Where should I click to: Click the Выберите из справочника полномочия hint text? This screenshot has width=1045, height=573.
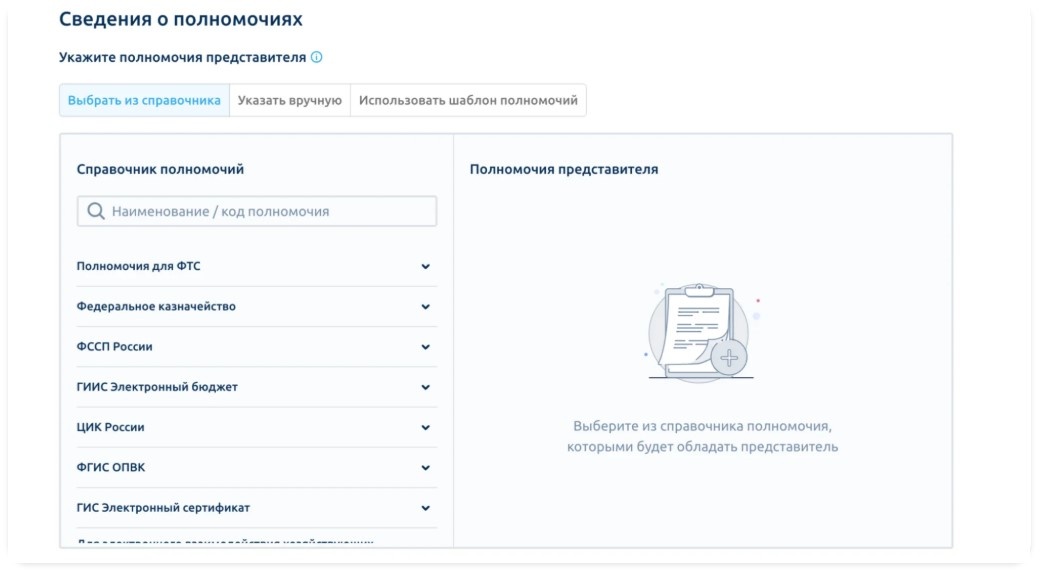702,436
